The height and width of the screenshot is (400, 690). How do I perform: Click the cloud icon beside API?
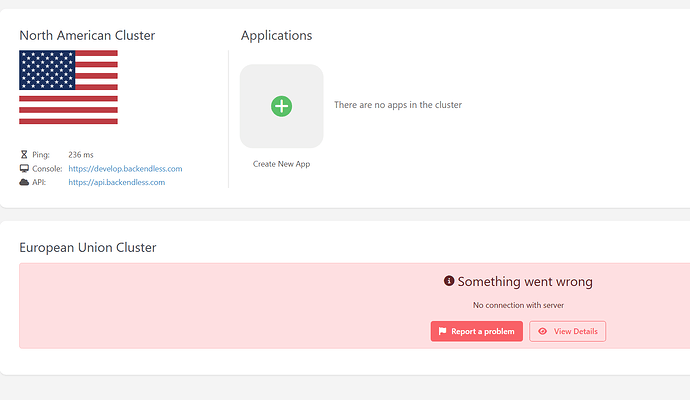click(24, 182)
